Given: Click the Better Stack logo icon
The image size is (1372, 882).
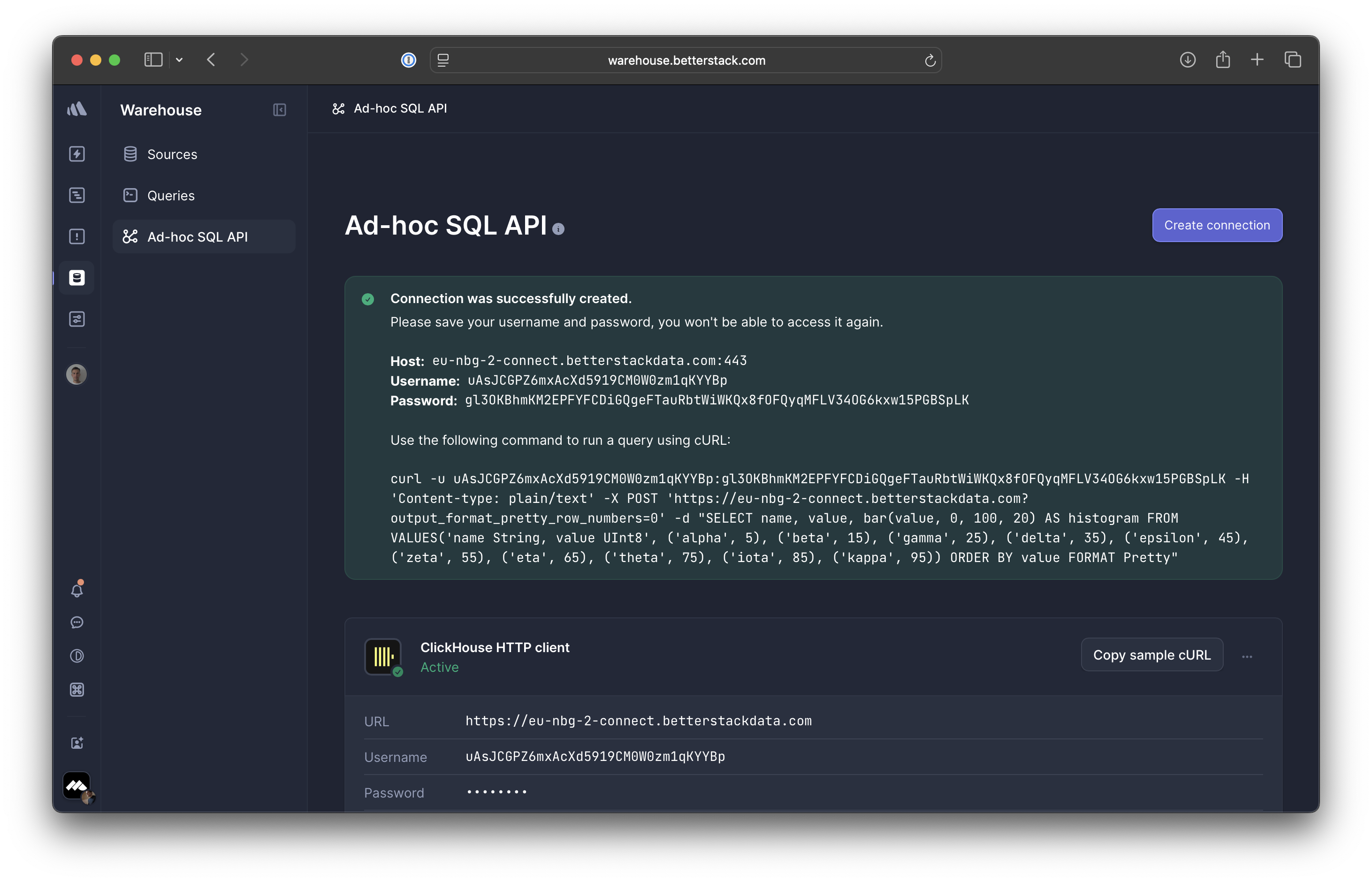Looking at the screenshot, I should (x=77, y=109).
